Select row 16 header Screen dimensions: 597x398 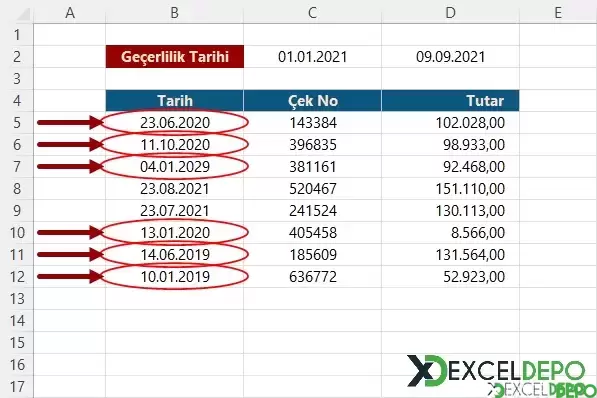click(x=17, y=364)
